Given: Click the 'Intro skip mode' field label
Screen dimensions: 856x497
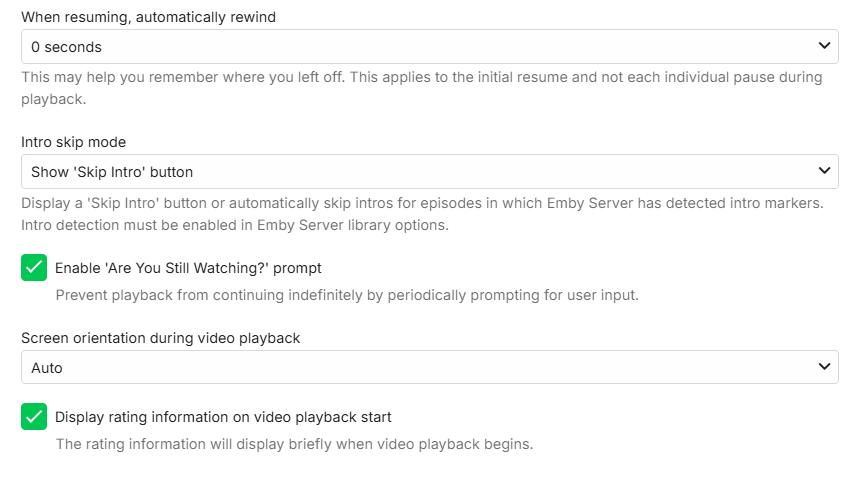Looking at the screenshot, I should [x=74, y=142].
